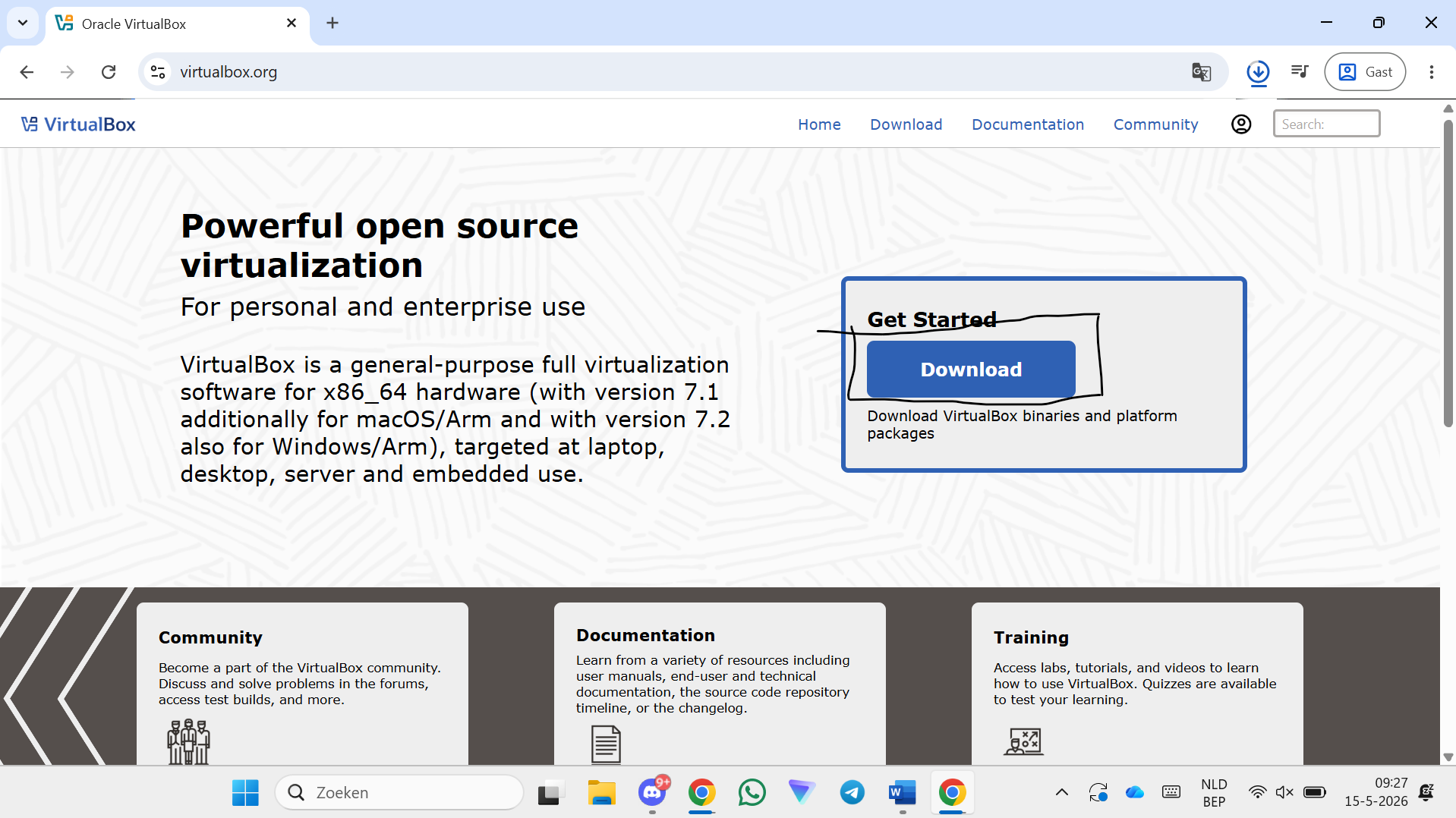
Task: Open the first Chrome icon on the taskbar
Action: pyautogui.click(x=702, y=793)
